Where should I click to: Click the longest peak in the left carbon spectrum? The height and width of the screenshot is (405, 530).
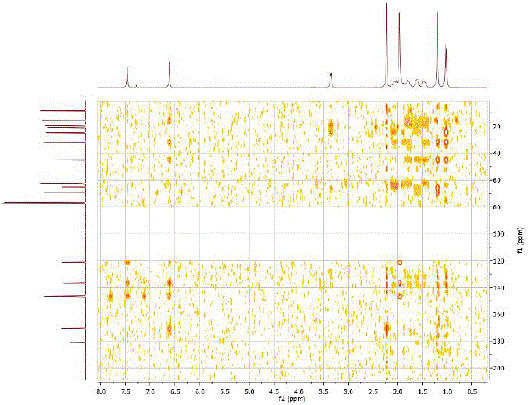43,203
